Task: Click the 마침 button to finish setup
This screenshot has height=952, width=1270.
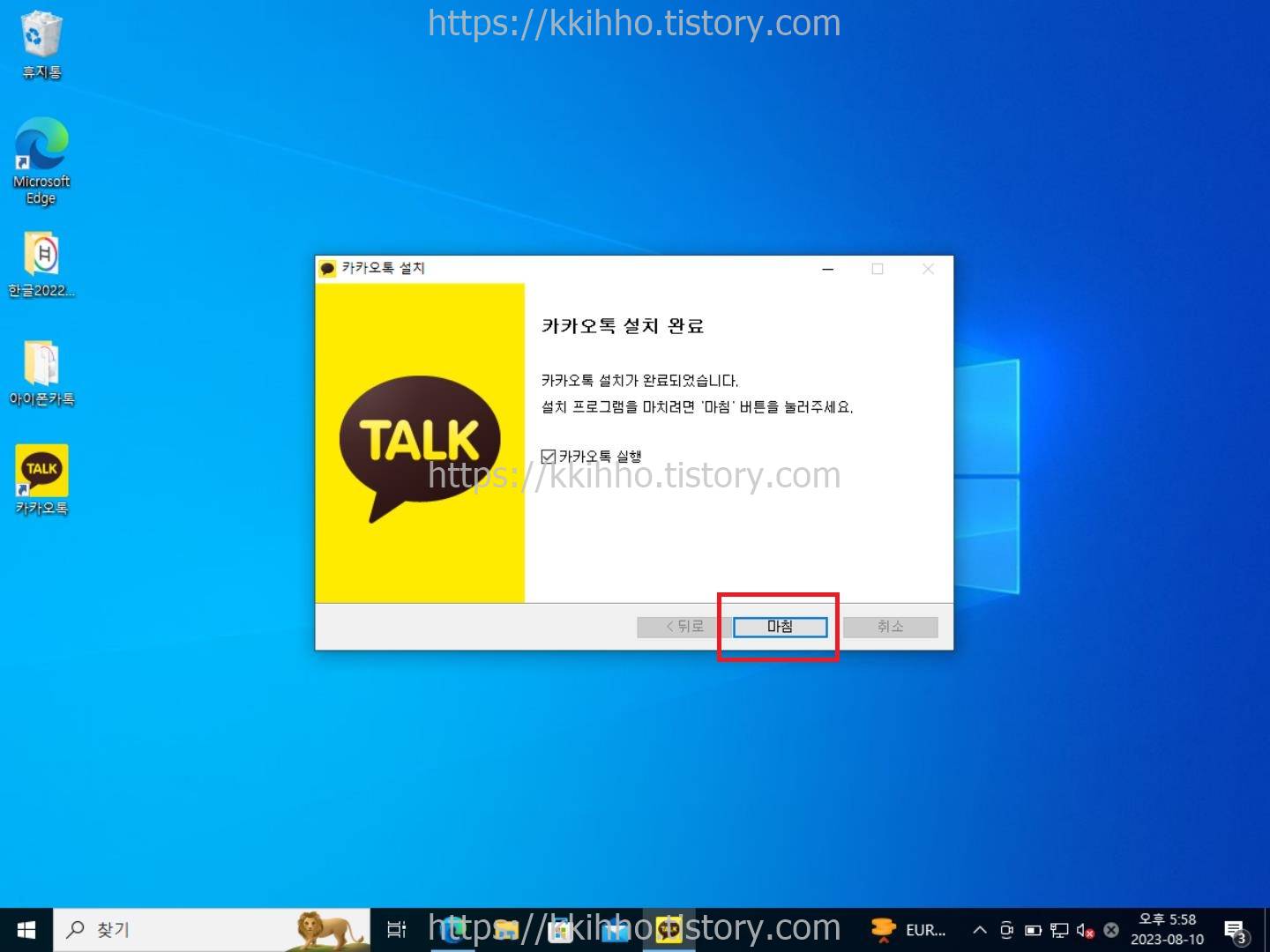Action: 780,627
